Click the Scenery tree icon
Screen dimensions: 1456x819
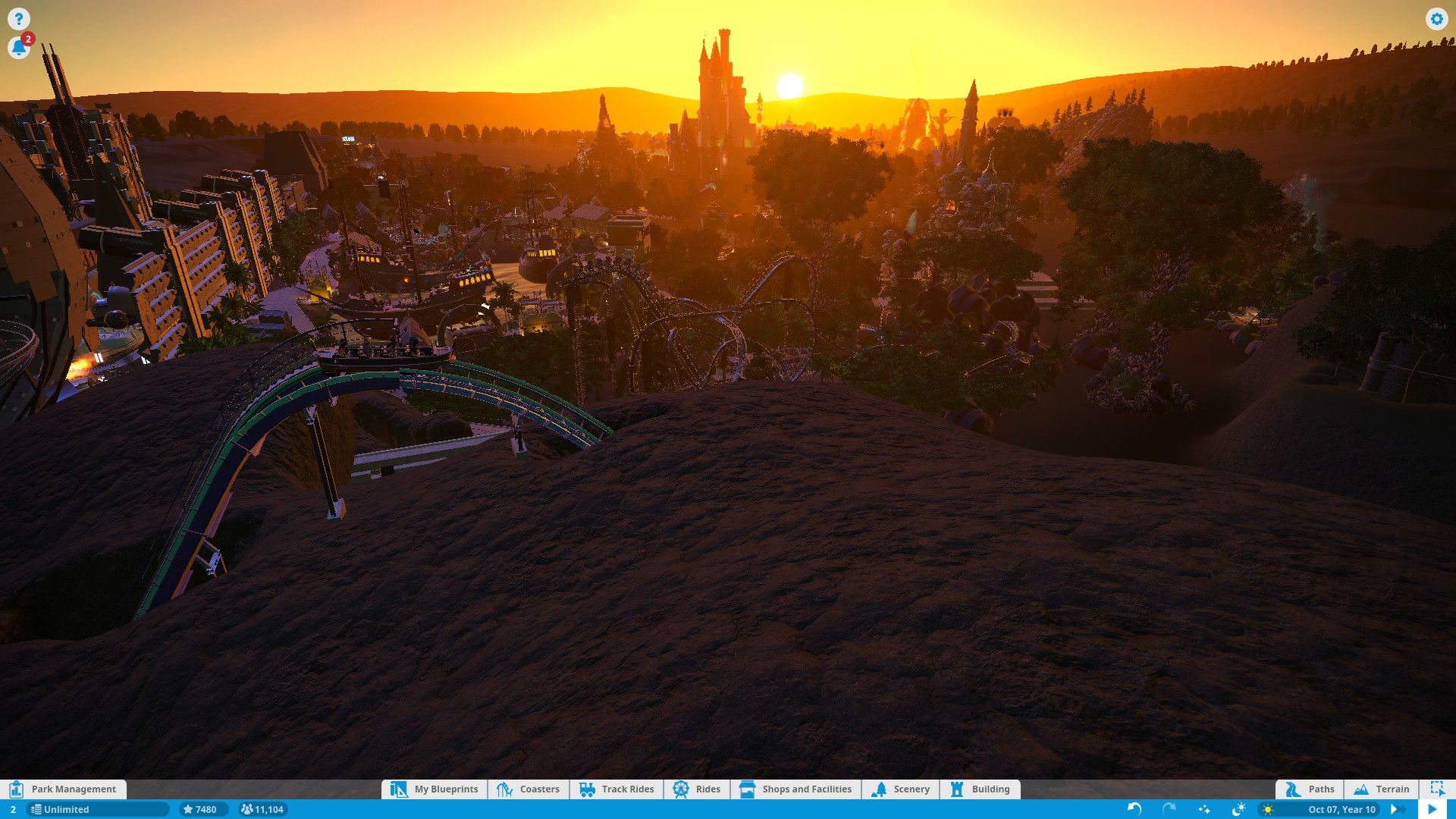point(879,789)
